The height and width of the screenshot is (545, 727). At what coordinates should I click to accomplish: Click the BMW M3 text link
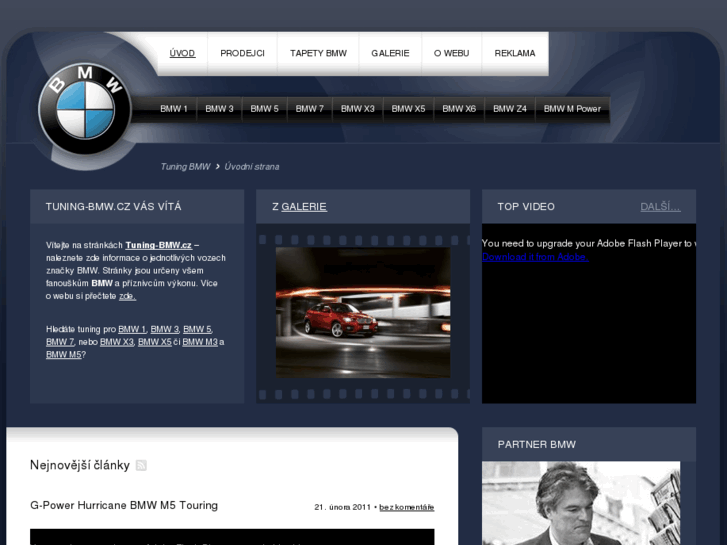click(x=200, y=342)
